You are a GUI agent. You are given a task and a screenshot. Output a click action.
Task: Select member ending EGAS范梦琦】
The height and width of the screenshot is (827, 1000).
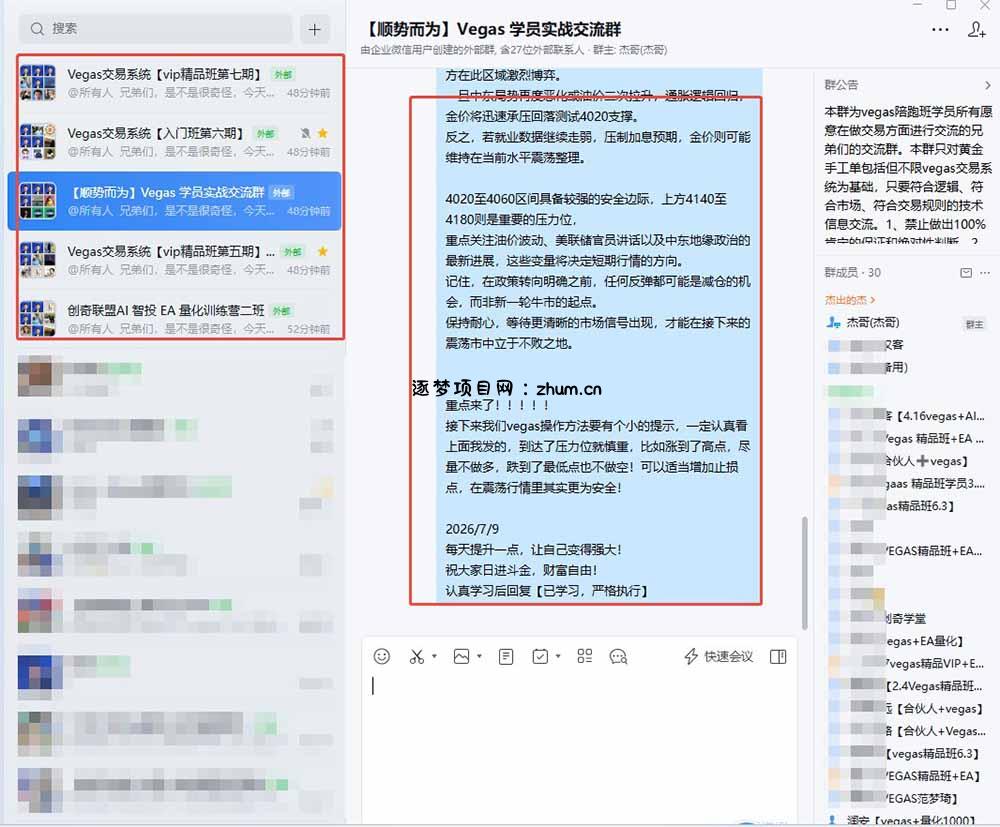pyautogui.click(x=893, y=798)
